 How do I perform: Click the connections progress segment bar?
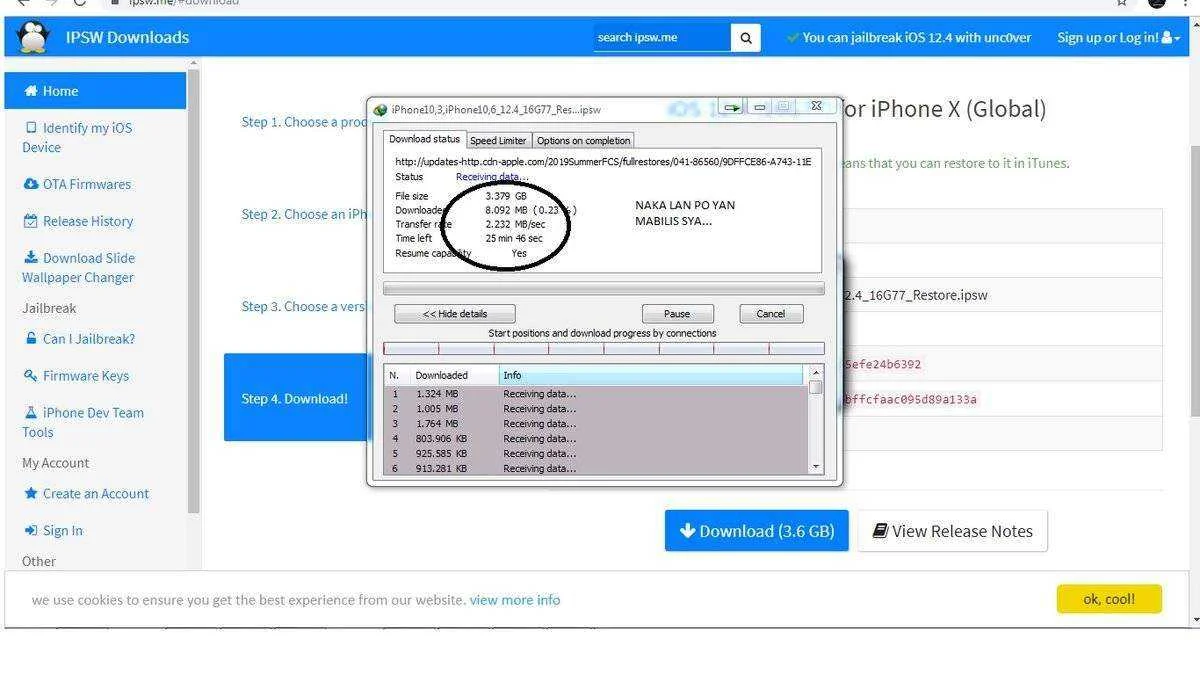pos(604,349)
